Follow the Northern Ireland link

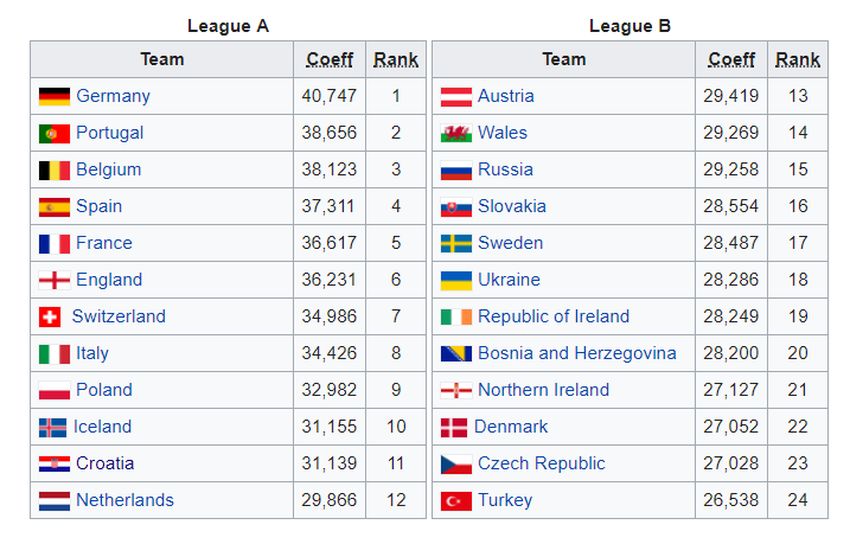point(543,390)
